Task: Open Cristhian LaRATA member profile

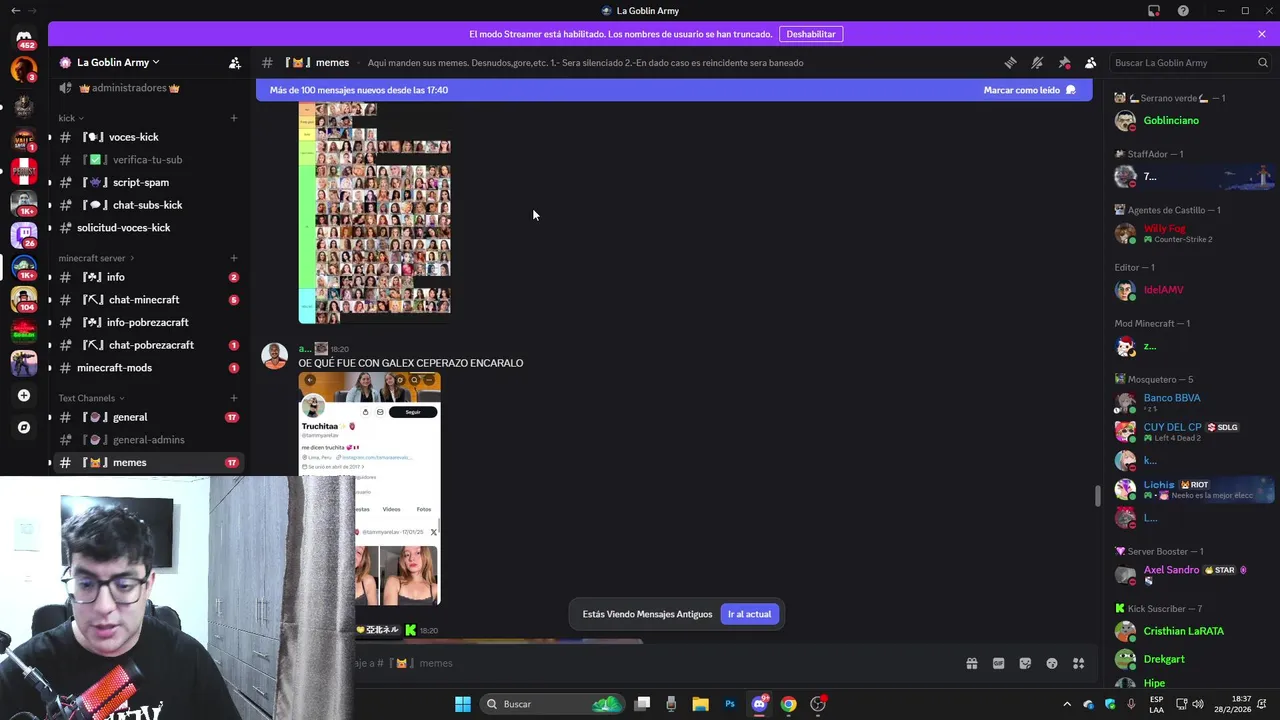Action: [1190, 631]
